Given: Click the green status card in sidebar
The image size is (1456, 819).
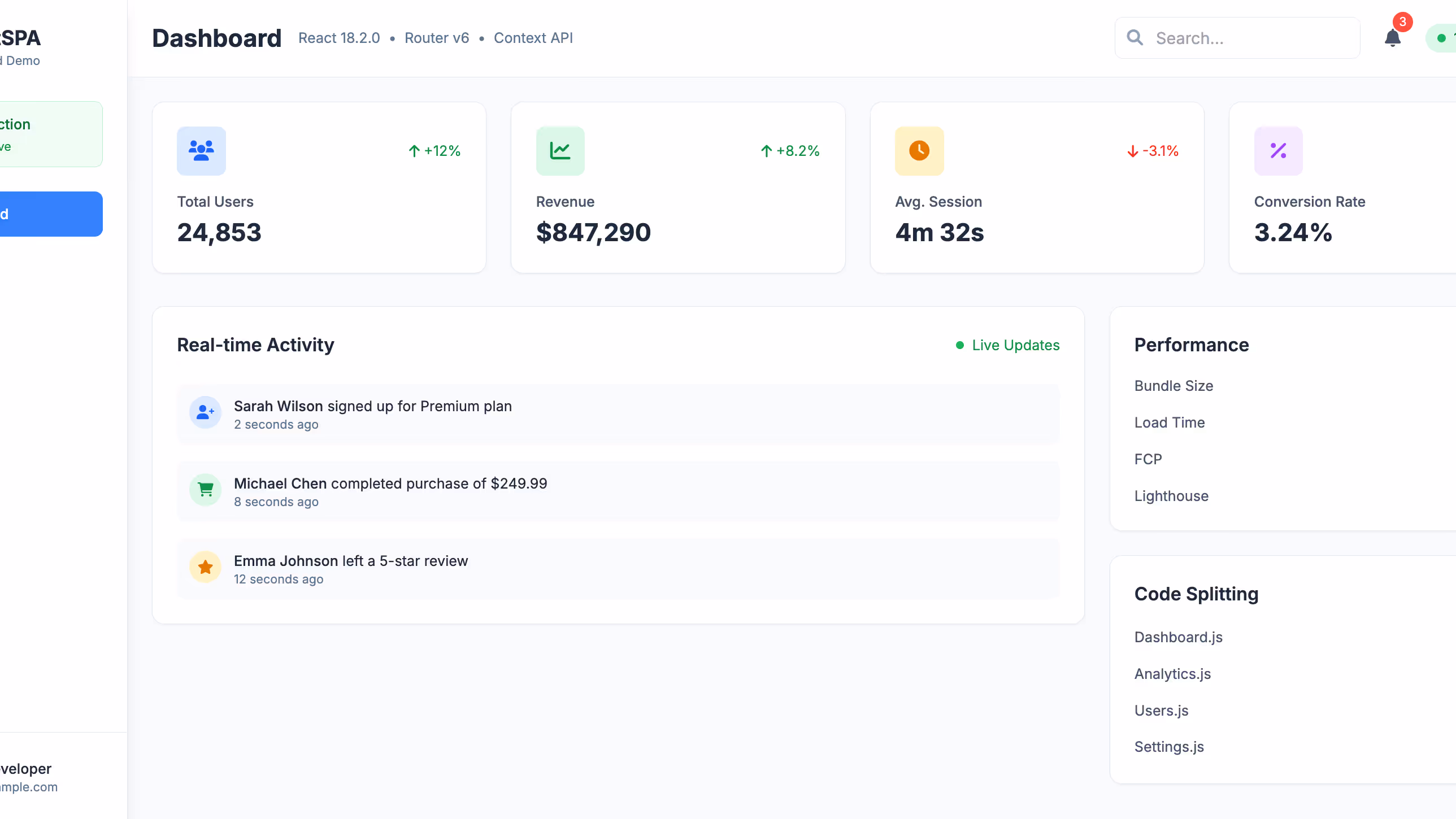Looking at the screenshot, I should tap(51, 134).
